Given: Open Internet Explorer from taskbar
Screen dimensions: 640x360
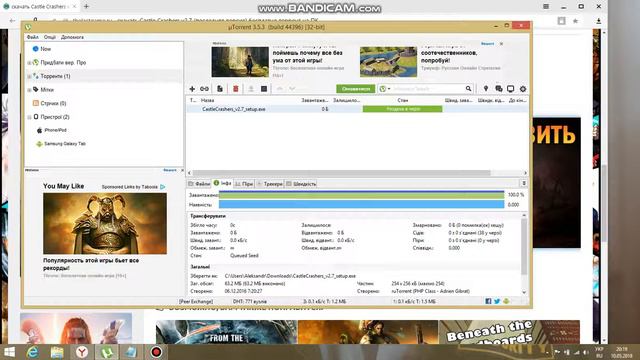Looking at the screenshot, I should (x=33, y=352).
